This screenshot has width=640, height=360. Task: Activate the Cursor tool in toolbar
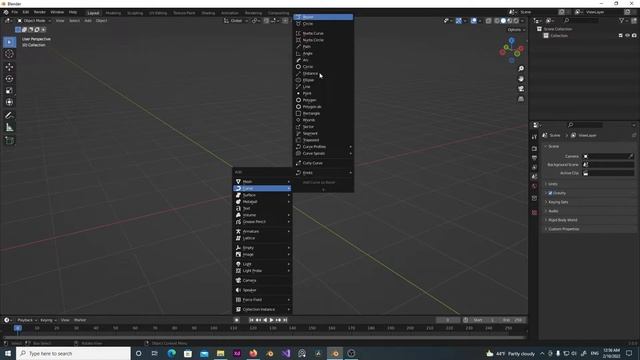pyautogui.click(x=9, y=54)
